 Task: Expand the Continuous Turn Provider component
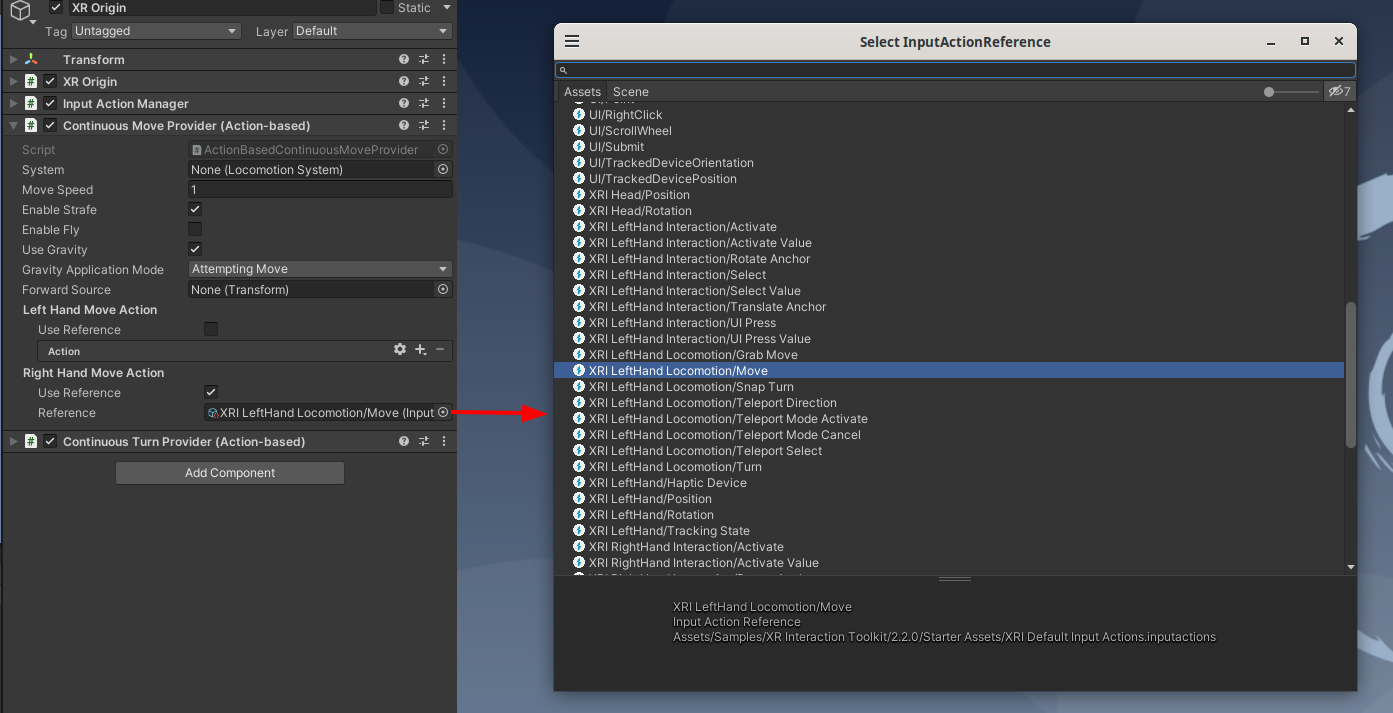pyautogui.click(x=13, y=442)
